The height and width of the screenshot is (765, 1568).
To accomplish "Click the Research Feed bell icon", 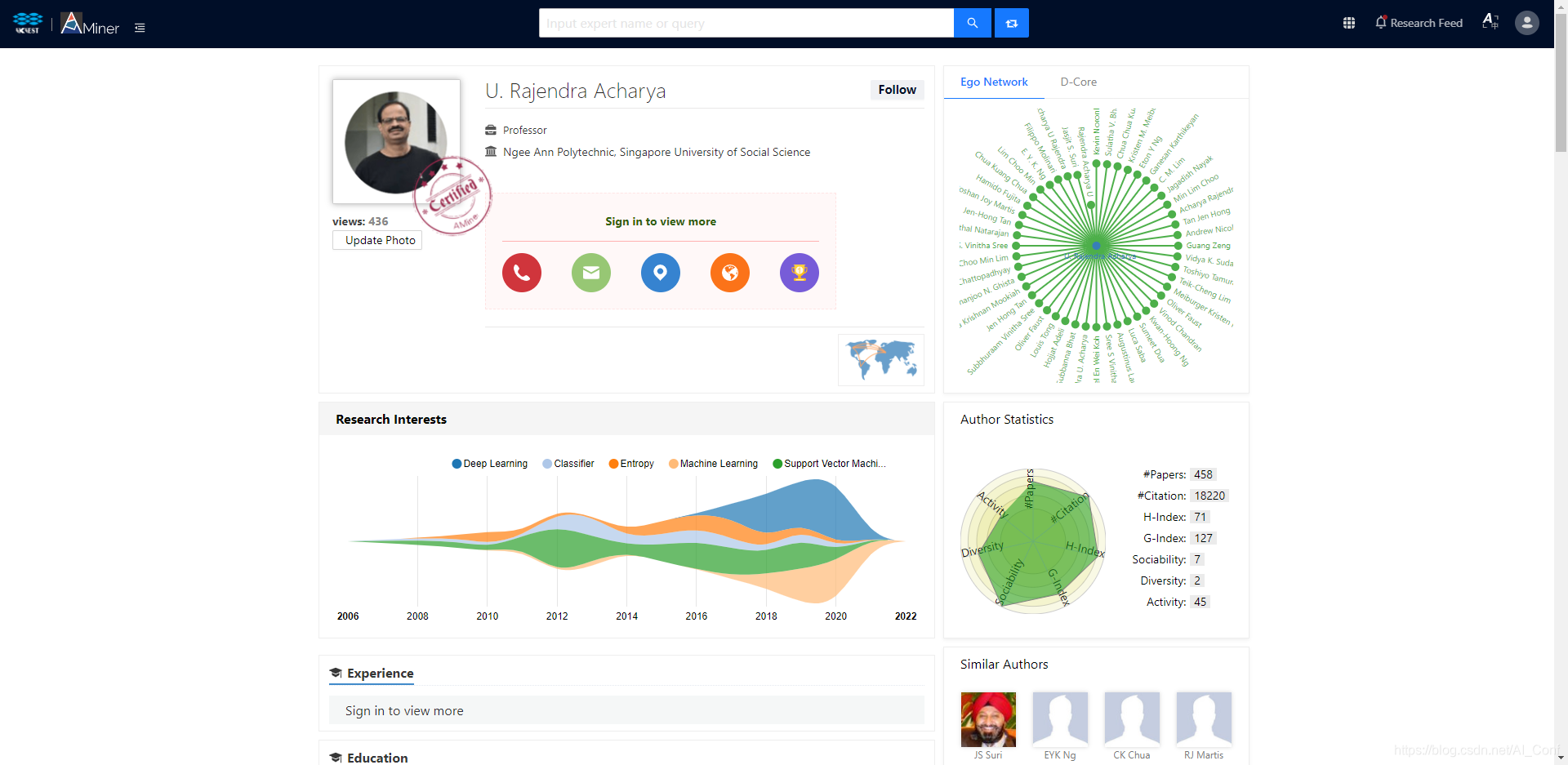I will 1381,23.
